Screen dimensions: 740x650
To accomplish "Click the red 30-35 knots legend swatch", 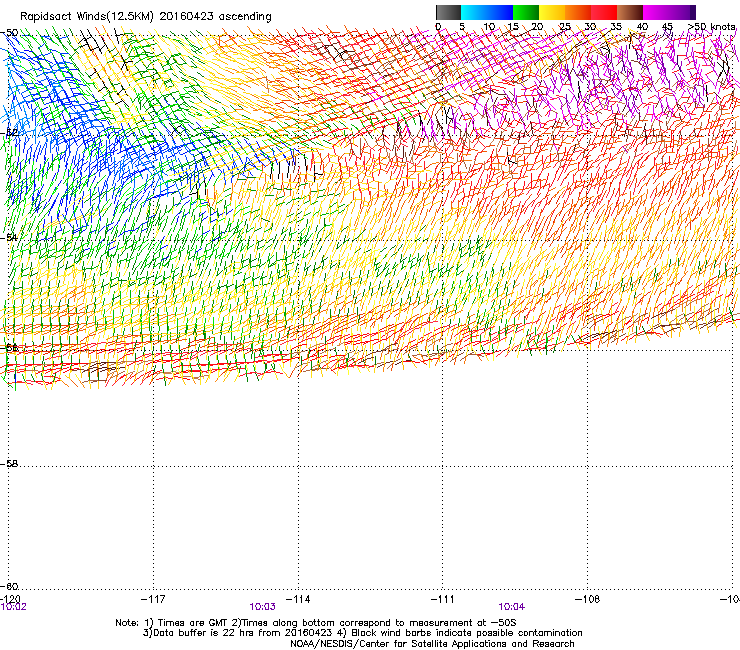I will click(604, 12).
